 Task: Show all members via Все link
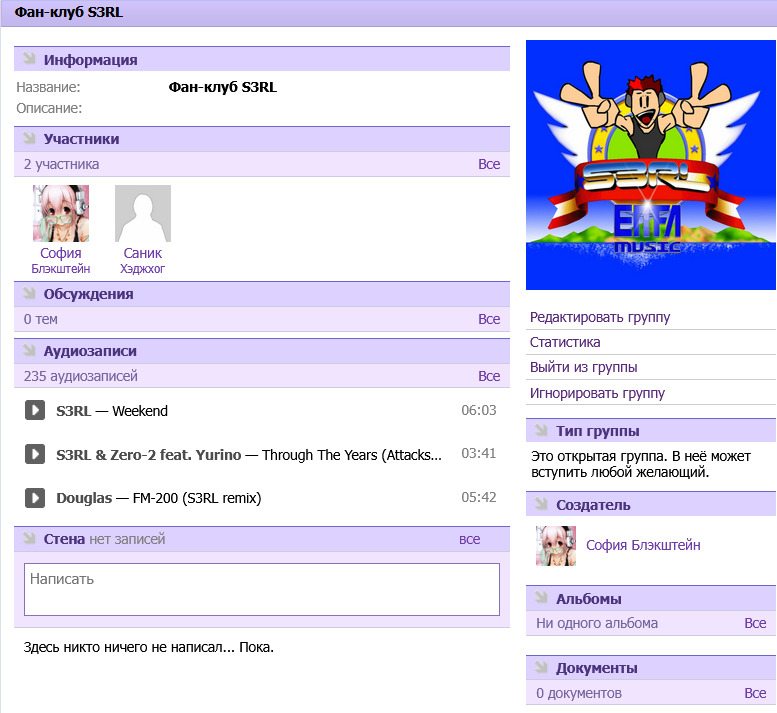point(489,164)
